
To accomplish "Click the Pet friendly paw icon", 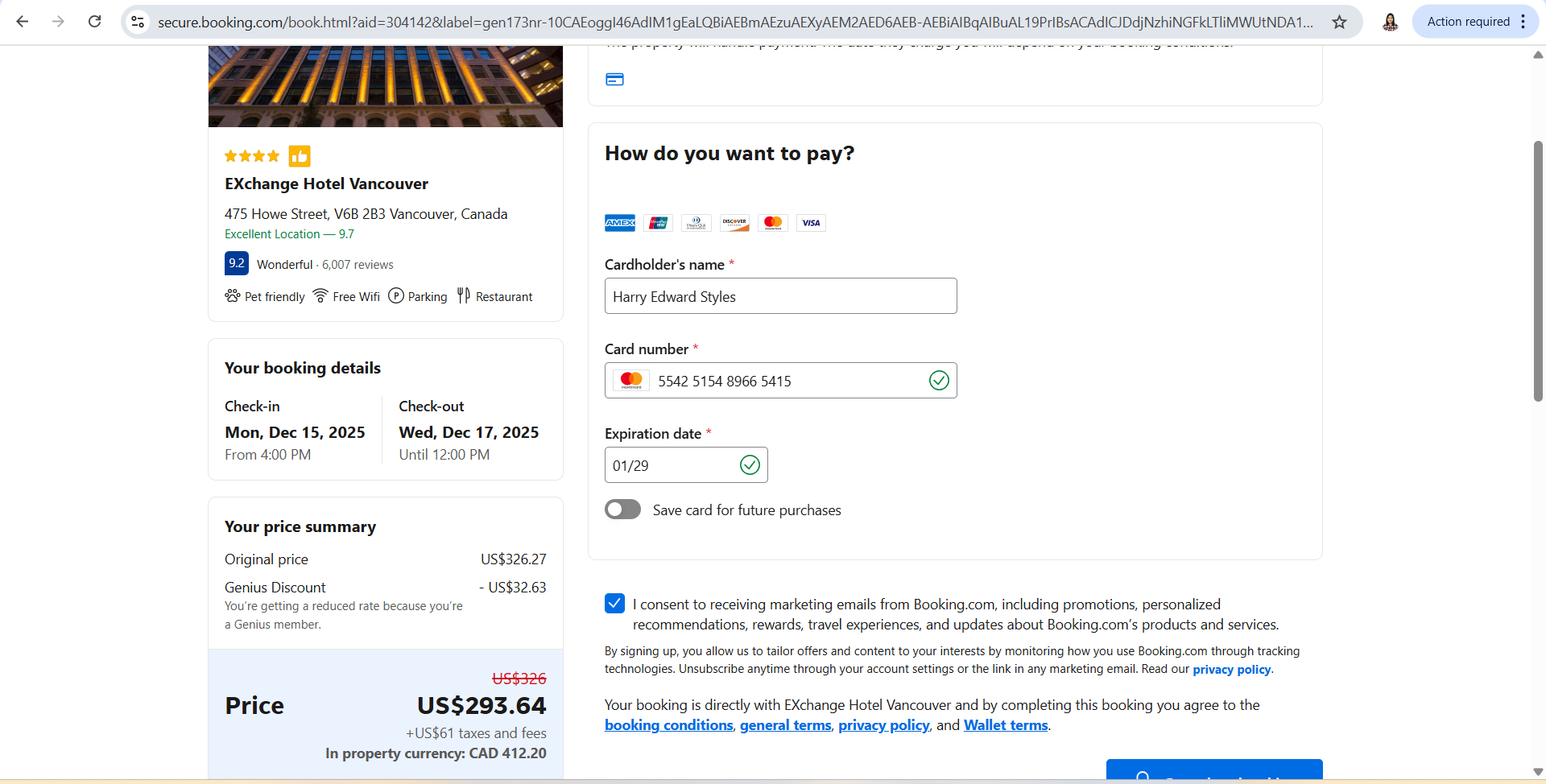I will (x=233, y=295).
